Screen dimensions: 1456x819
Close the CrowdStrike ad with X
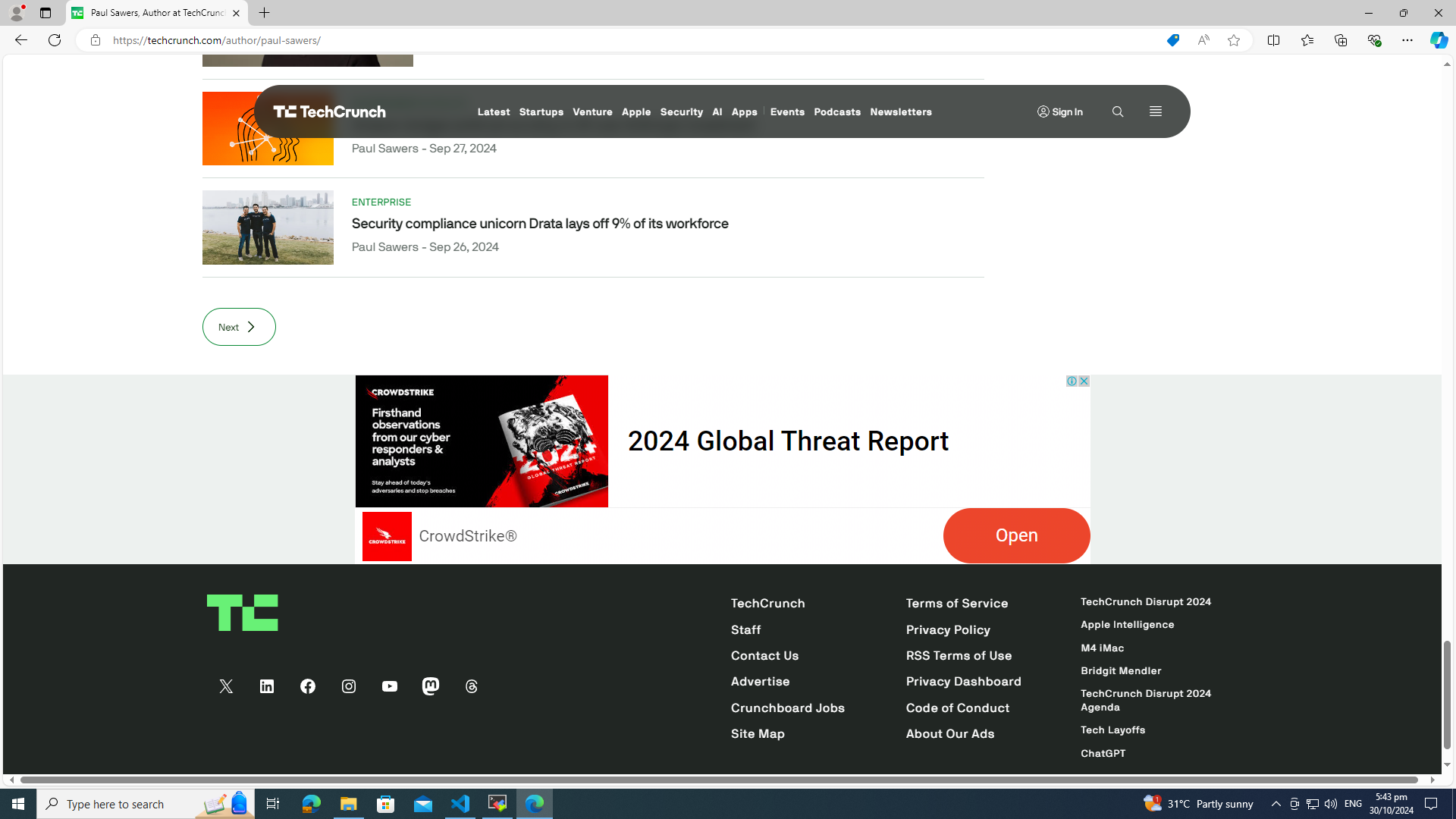(1084, 381)
